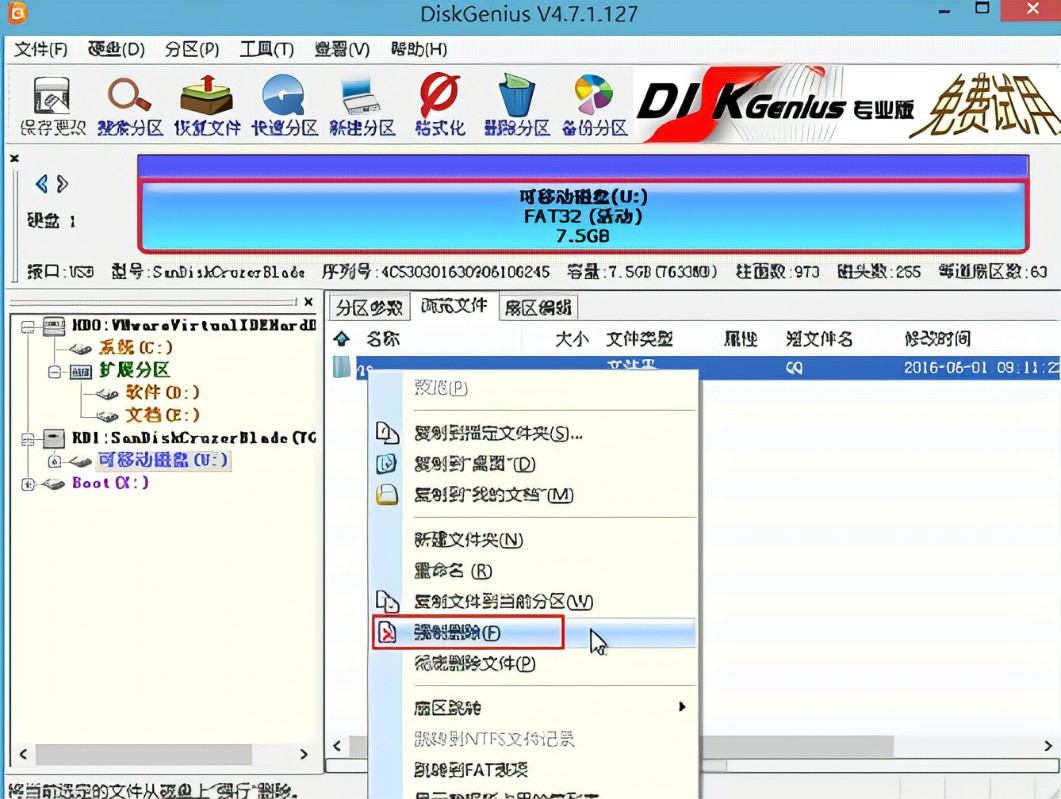Open the View (V) menu
The width and height of the screenshot is (1061, 799).
click(x=342, y=49)
